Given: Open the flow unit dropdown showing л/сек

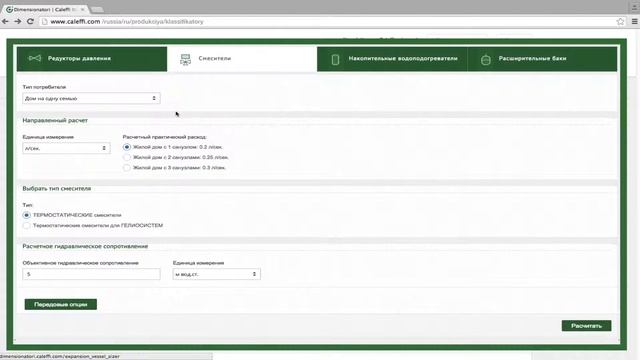Looking at the screenshot, I should 66,148.
